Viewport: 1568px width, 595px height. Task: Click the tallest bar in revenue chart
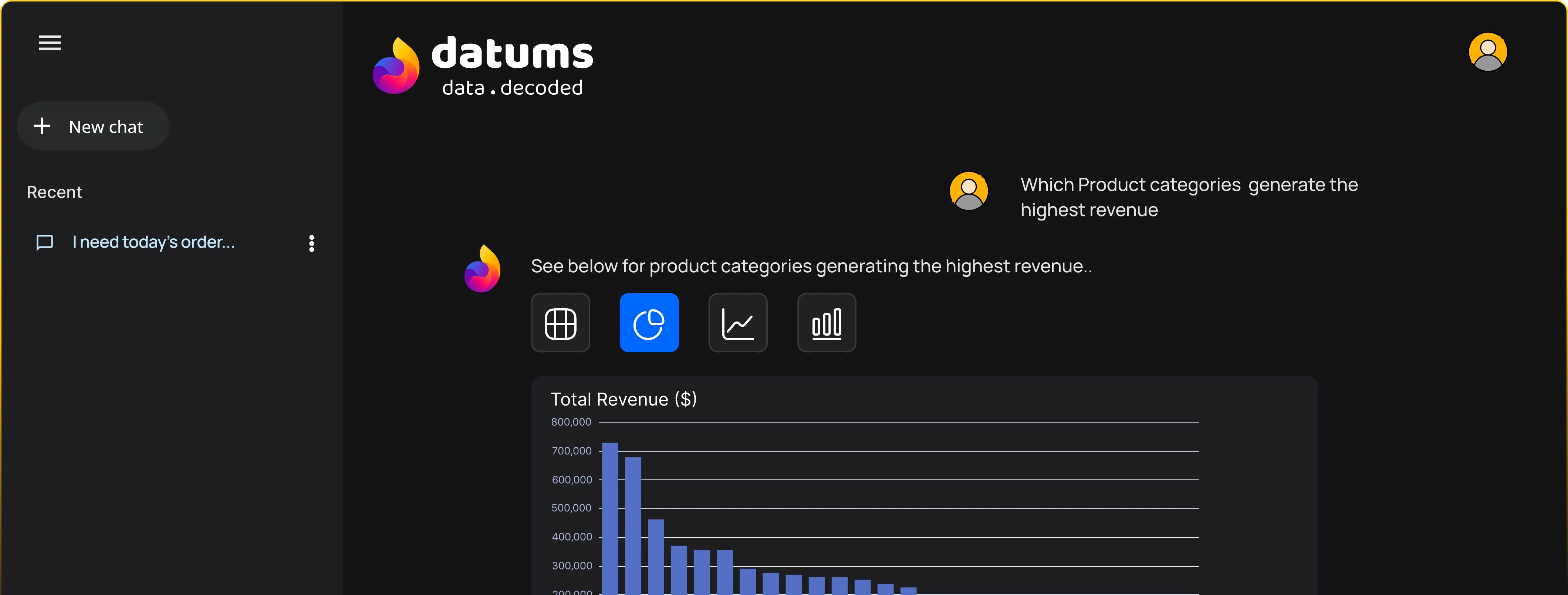point(610,518)
